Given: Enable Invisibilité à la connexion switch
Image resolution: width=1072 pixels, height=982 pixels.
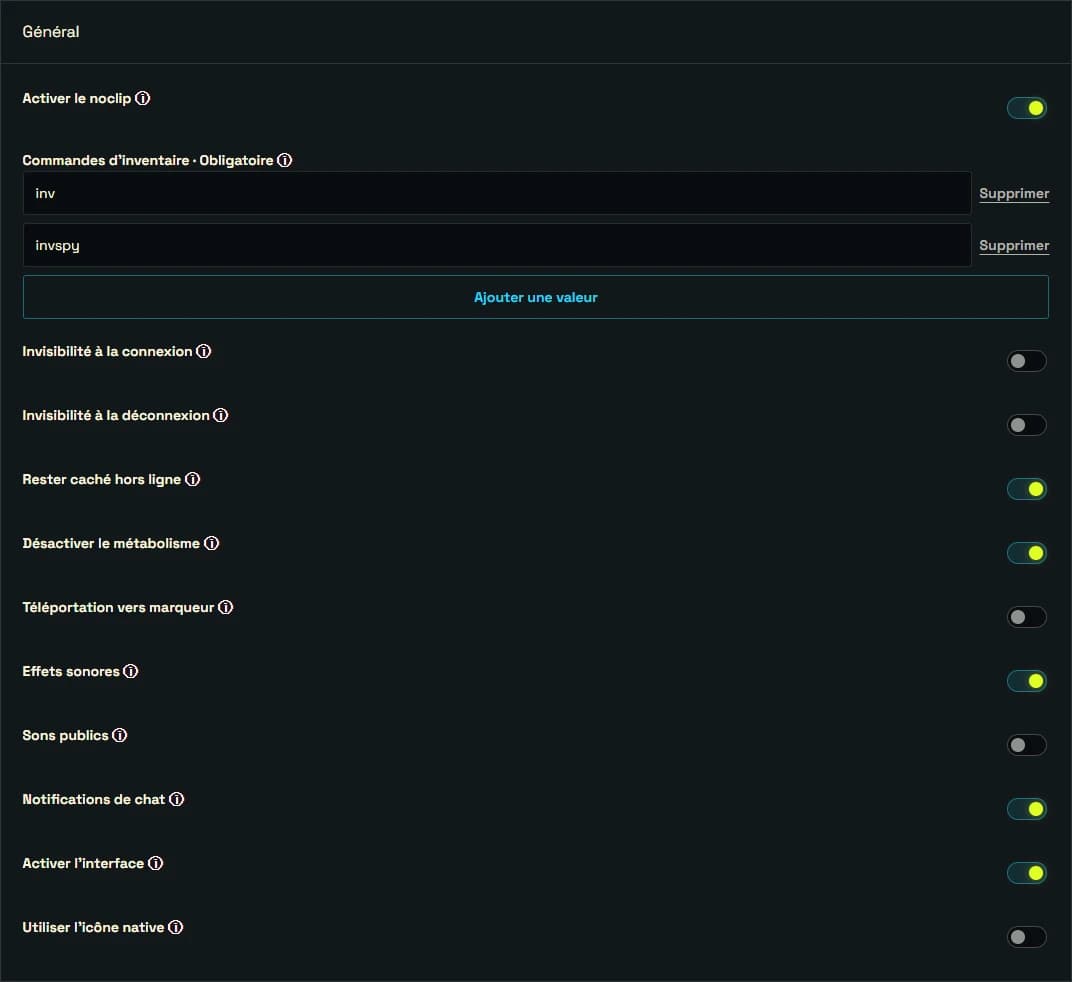Looking at the screenshot, I should [1027, 361].
